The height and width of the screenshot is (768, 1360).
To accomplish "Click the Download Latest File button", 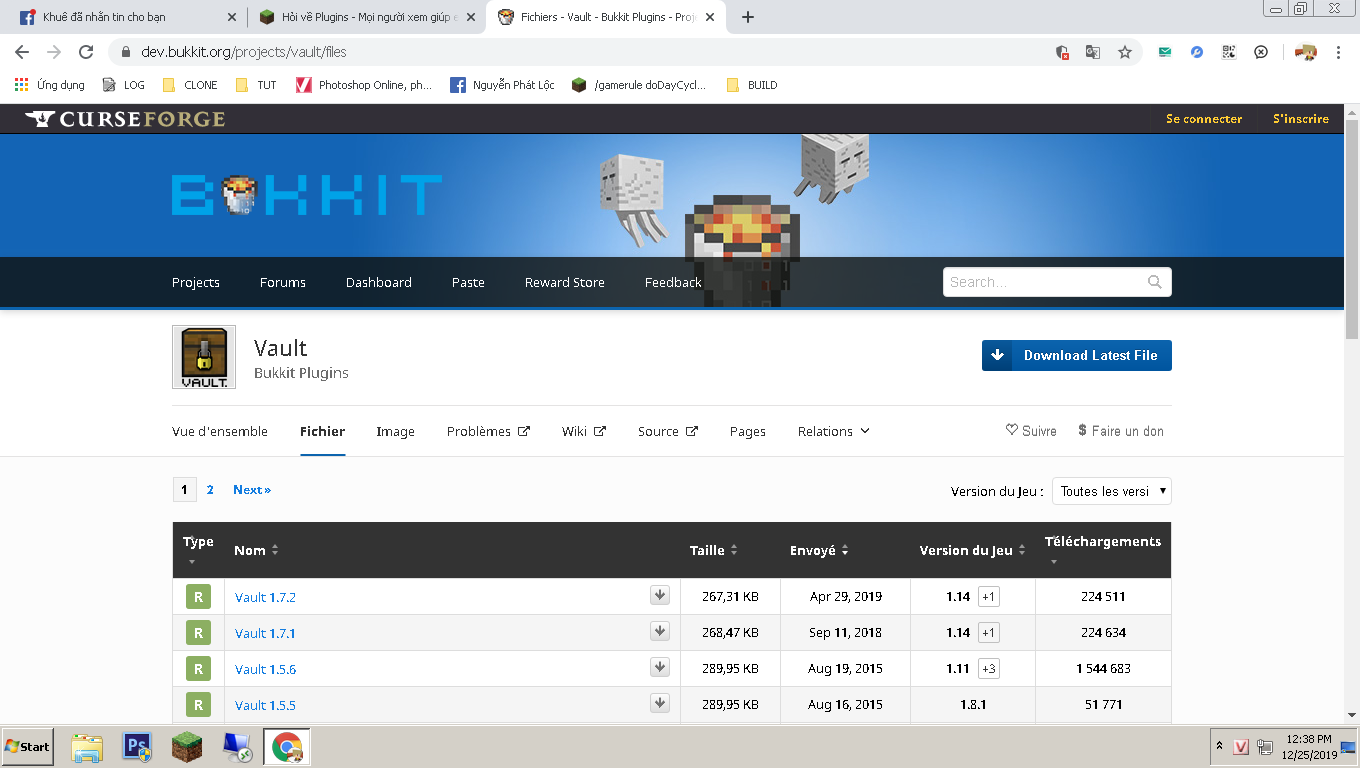I will 1077,355.
